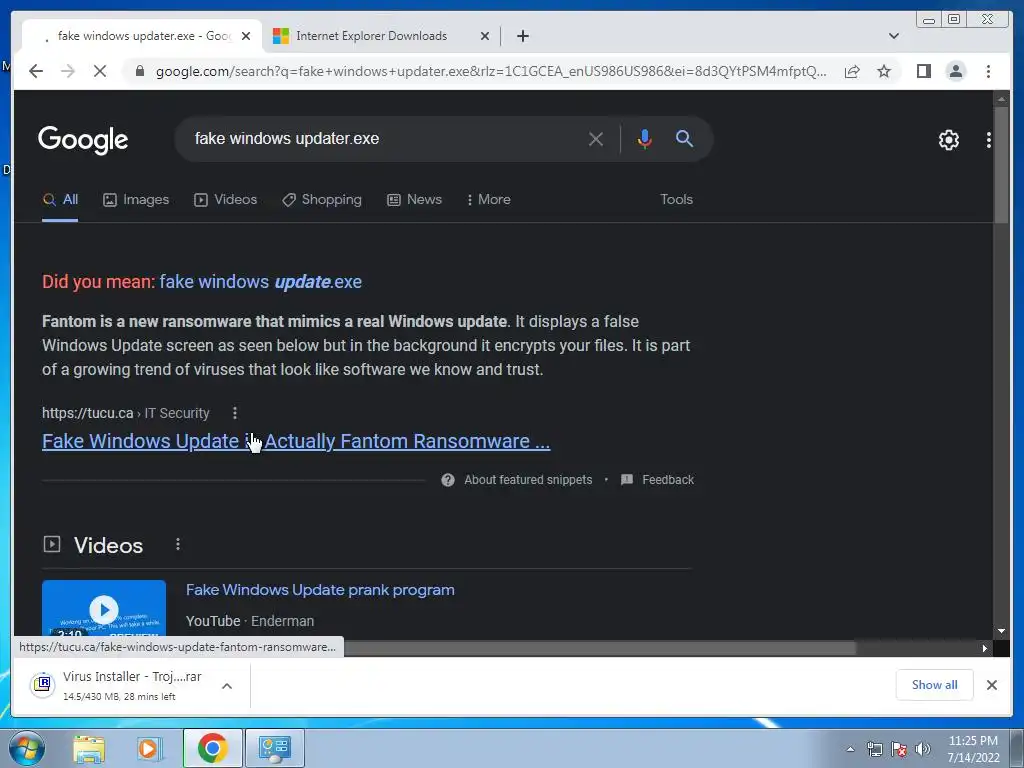Open Videos section options menu

178,544
